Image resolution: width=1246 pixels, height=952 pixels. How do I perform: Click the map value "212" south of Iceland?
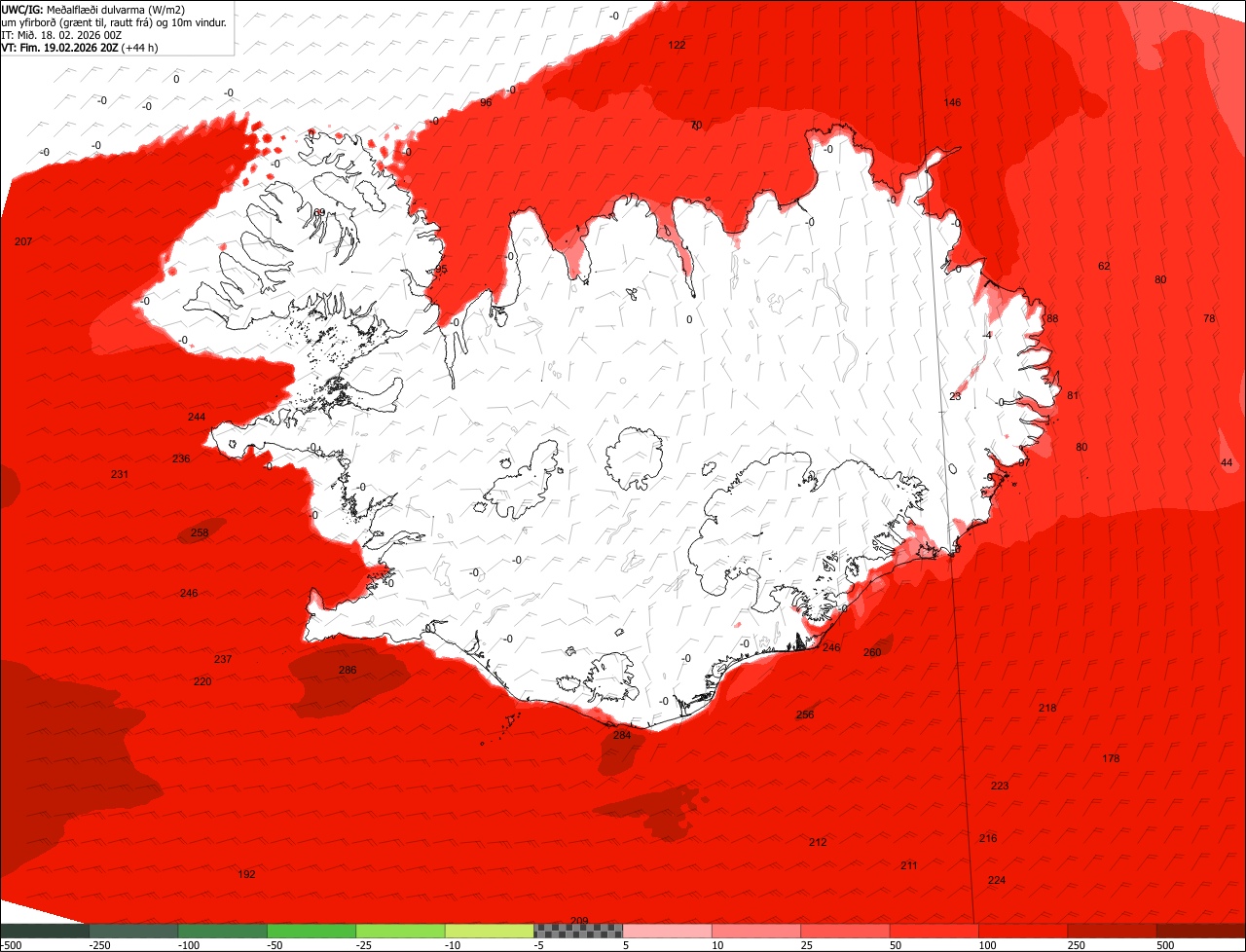[818, 842]
